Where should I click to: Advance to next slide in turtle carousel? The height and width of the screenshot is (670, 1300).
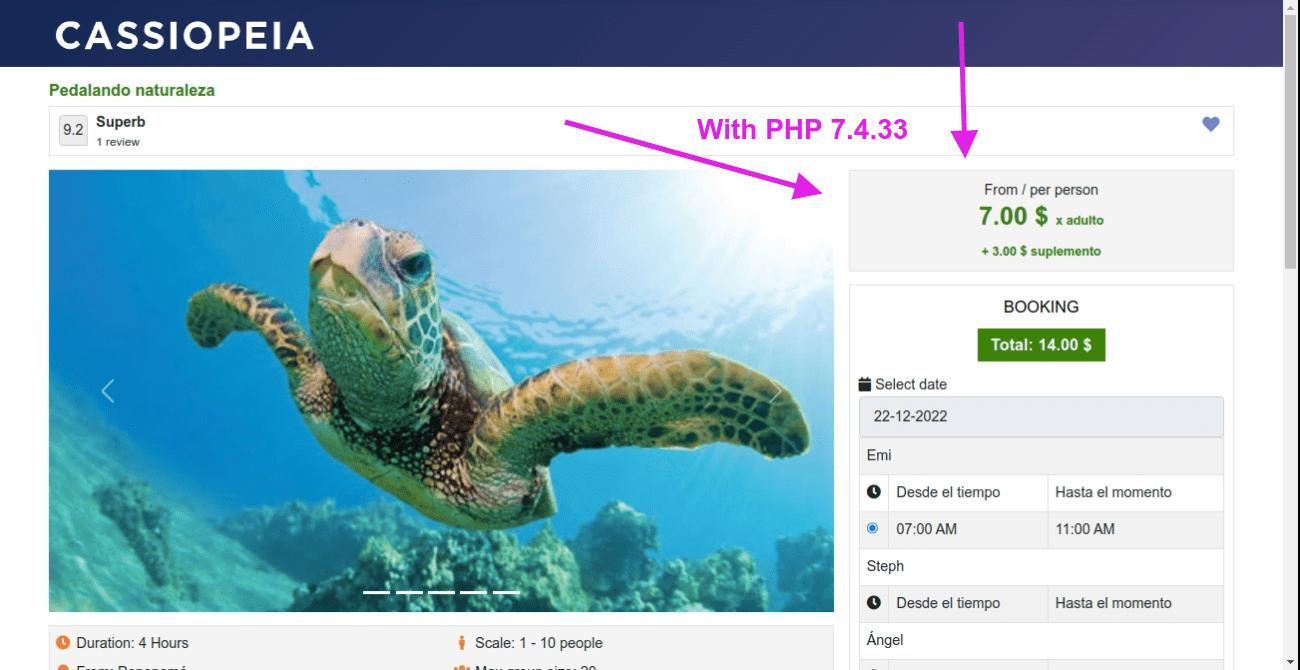[x=775, y=391]
